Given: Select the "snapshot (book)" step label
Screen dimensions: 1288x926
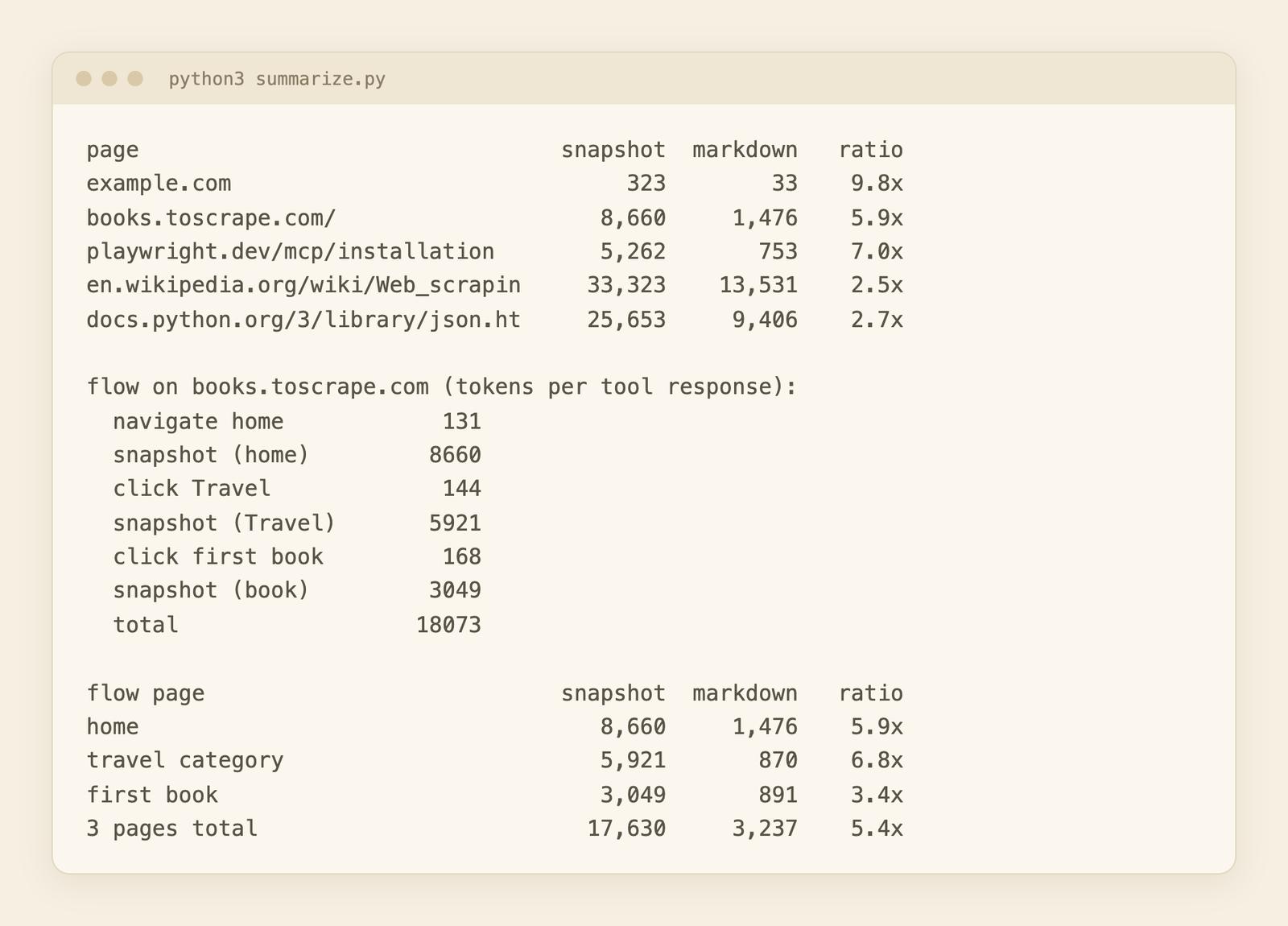Looking at the screenshot, I should click(x=211, y=590).
